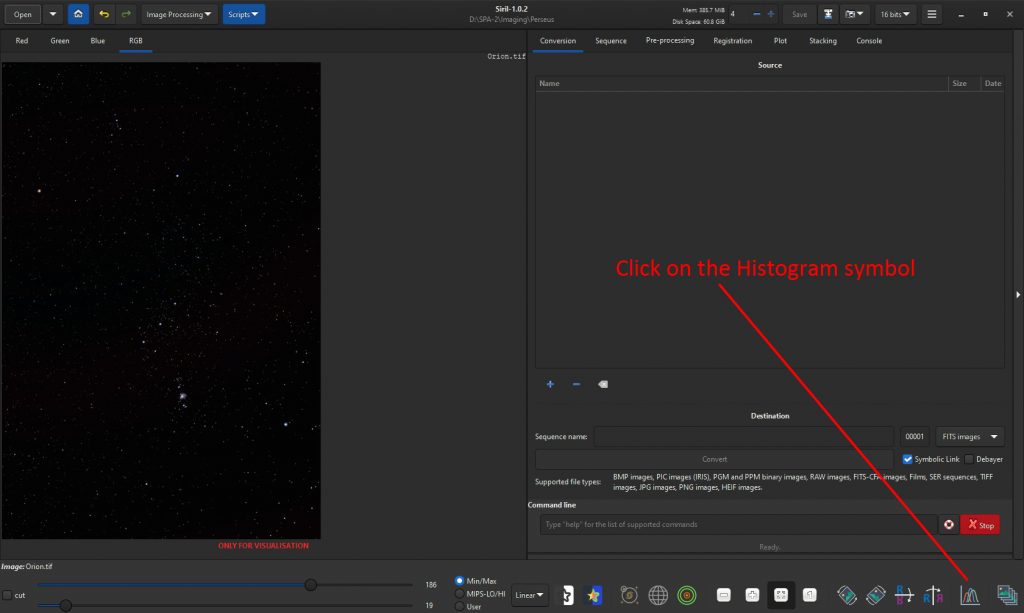1024x613 pixels.
Task: Select the Min/Max radio option
Action: click(x=459, y=580)
